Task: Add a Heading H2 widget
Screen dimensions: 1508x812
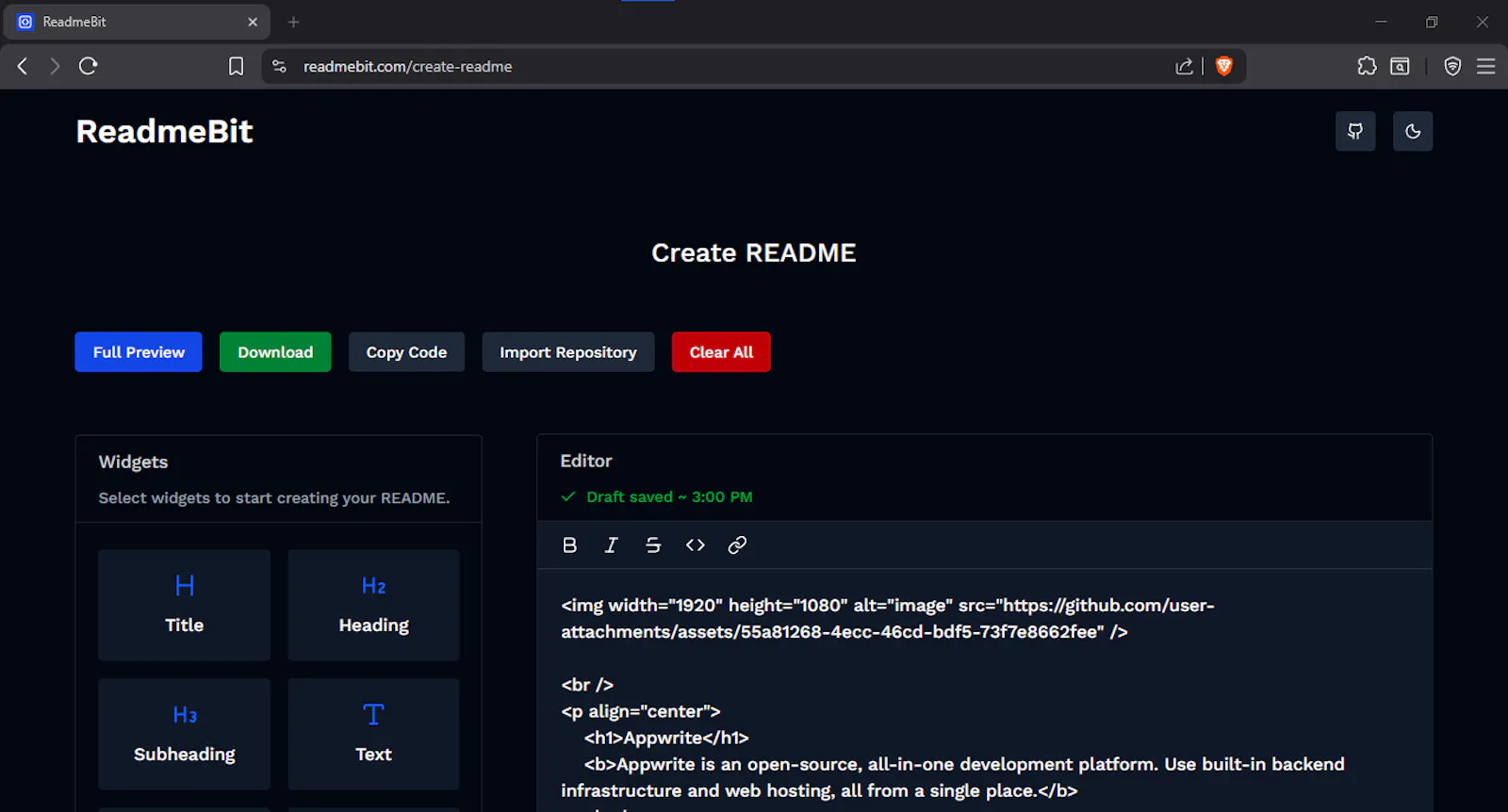Action: point(374,605)
